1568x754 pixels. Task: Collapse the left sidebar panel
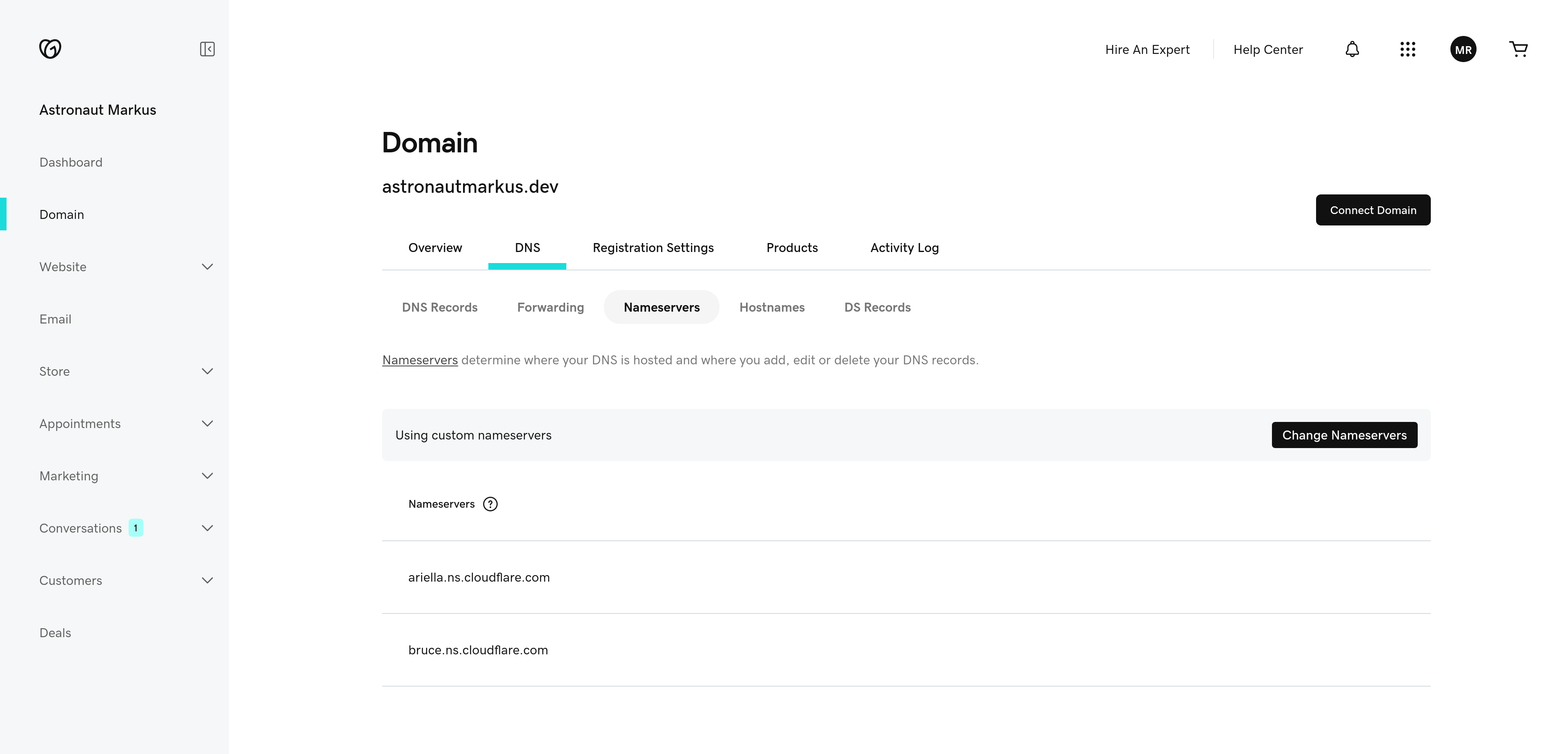click(207, 49)
